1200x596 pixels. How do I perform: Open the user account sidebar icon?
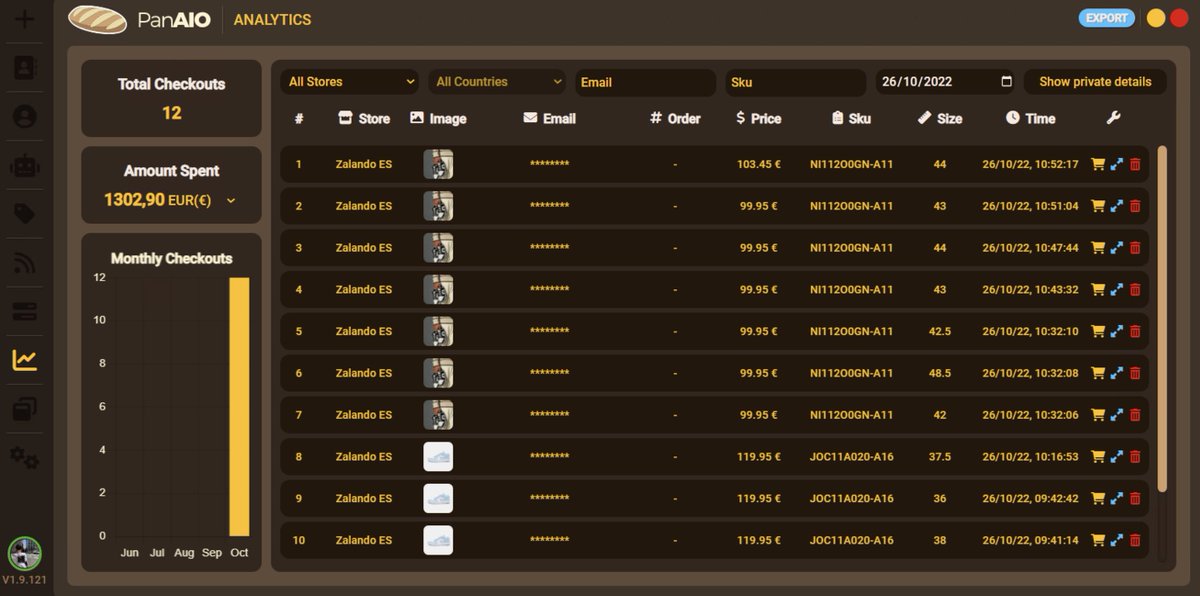[25, 116]
